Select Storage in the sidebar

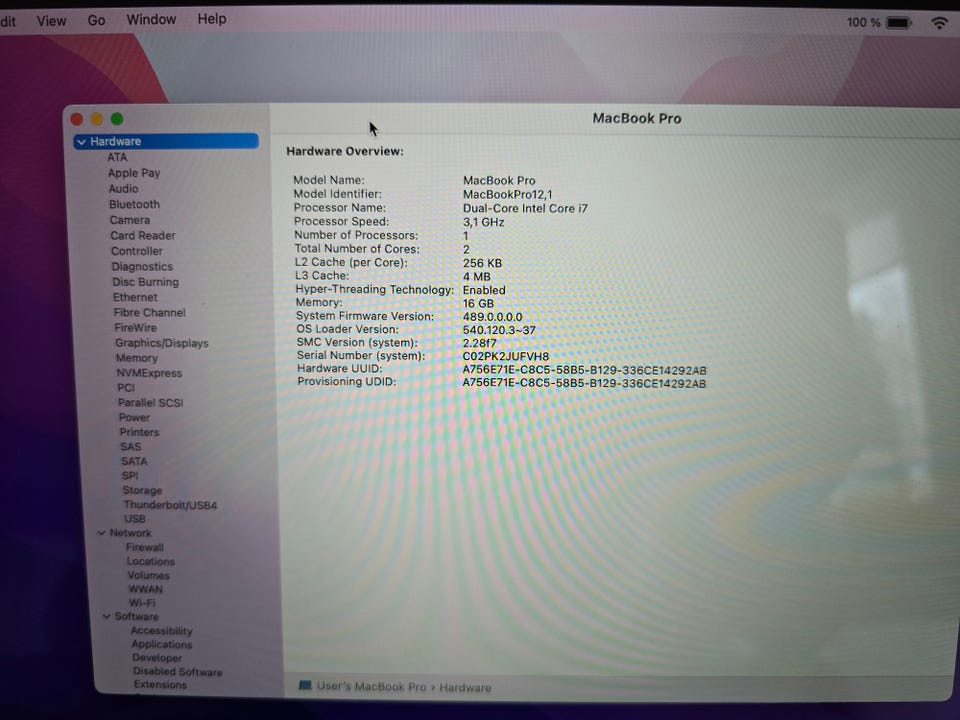(x=143, y=490)
